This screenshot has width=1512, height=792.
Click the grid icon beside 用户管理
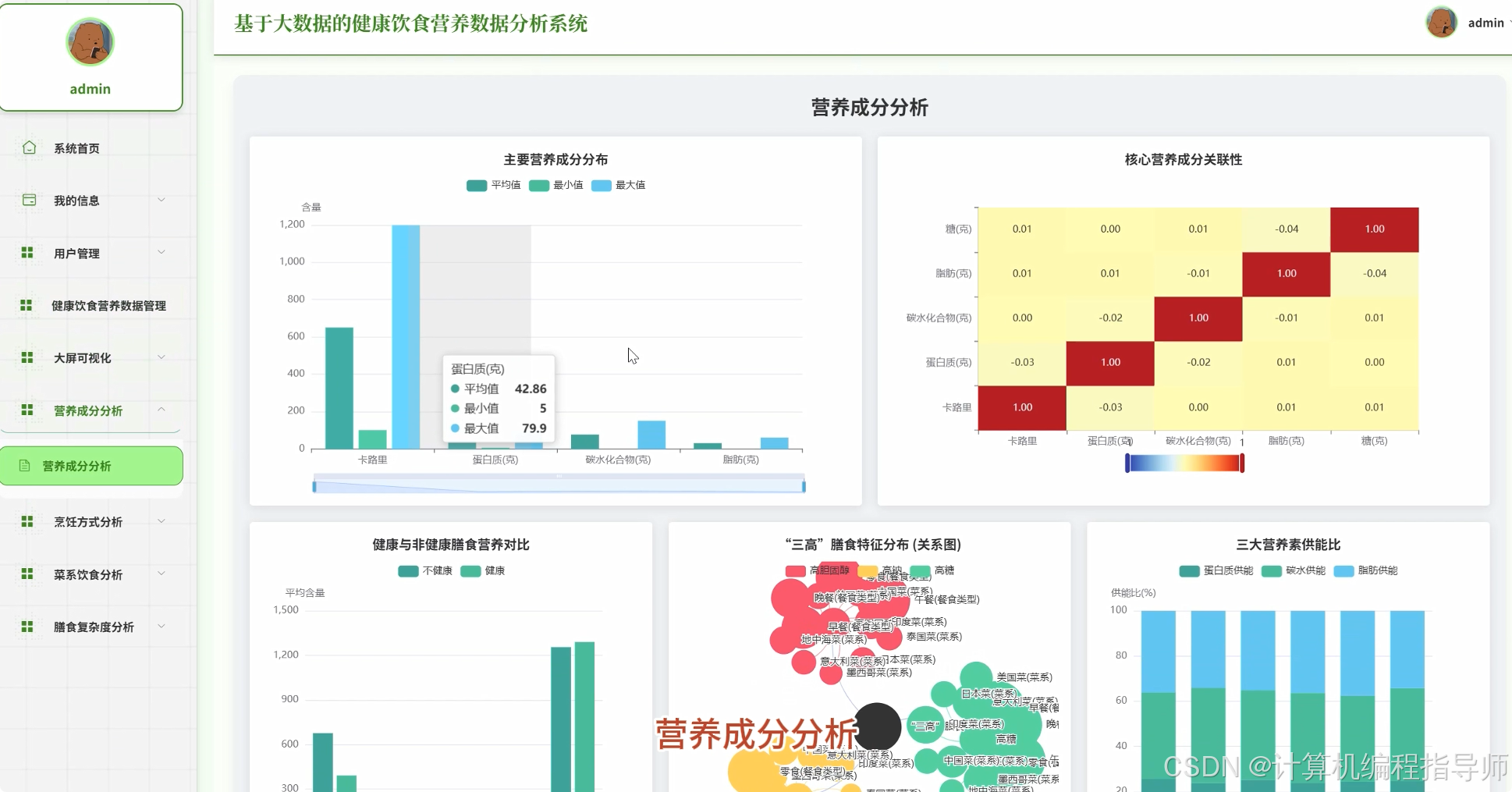tap(28, 253)
